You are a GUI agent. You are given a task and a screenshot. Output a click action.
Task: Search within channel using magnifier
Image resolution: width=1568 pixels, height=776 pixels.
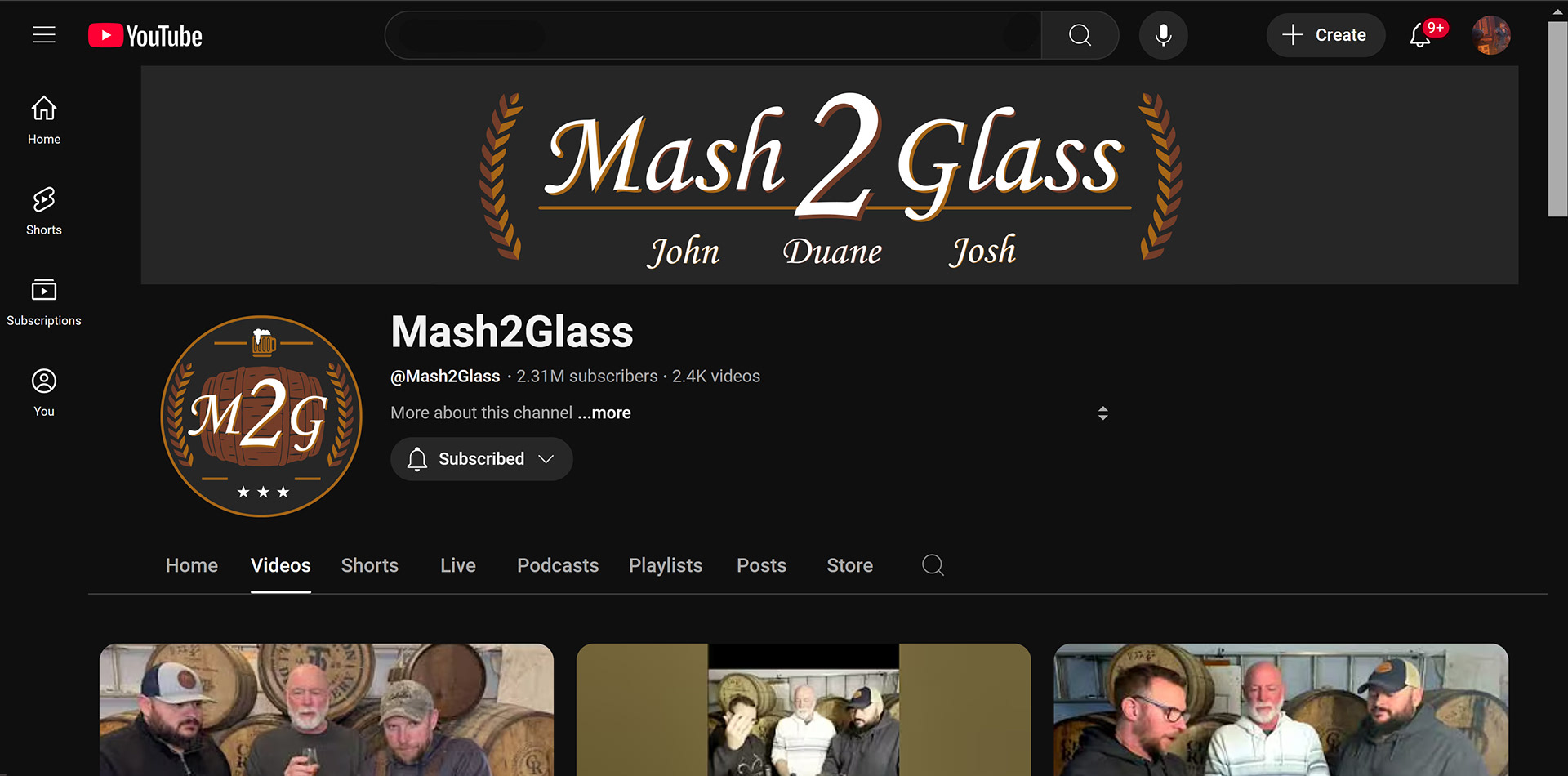coord(933,565)
